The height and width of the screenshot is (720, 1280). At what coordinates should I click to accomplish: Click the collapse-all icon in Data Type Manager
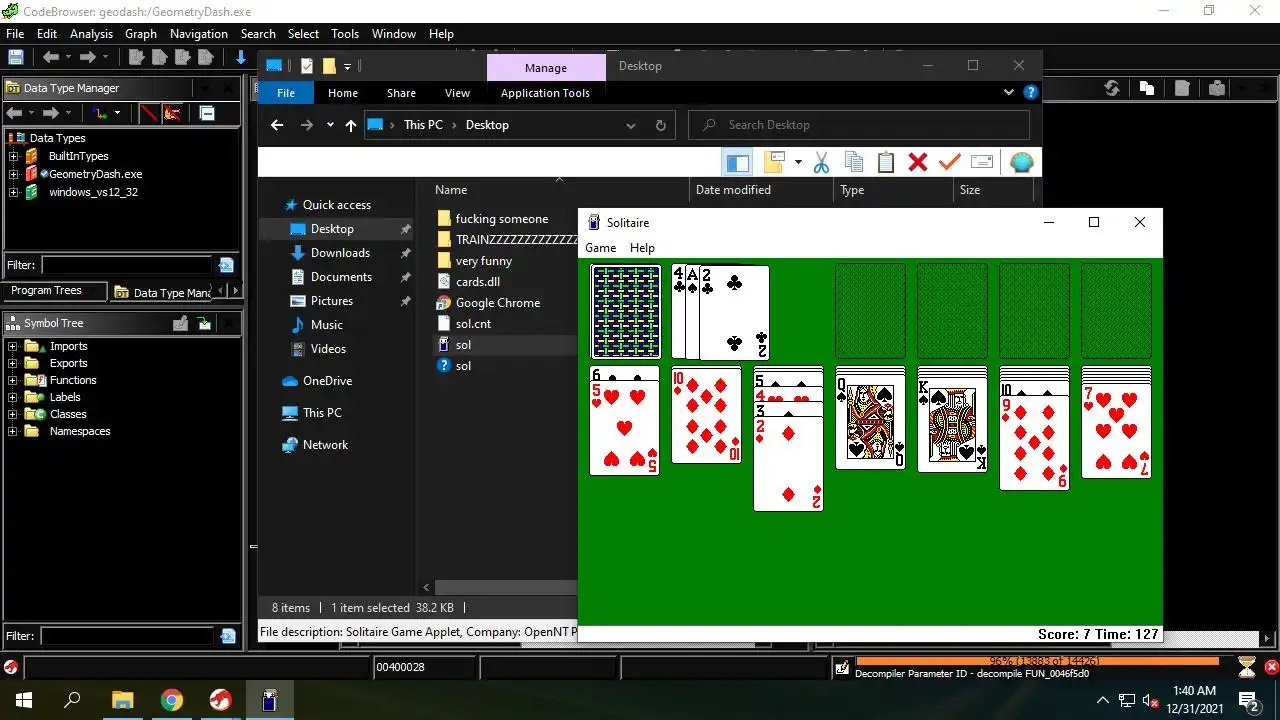point(206,113)
